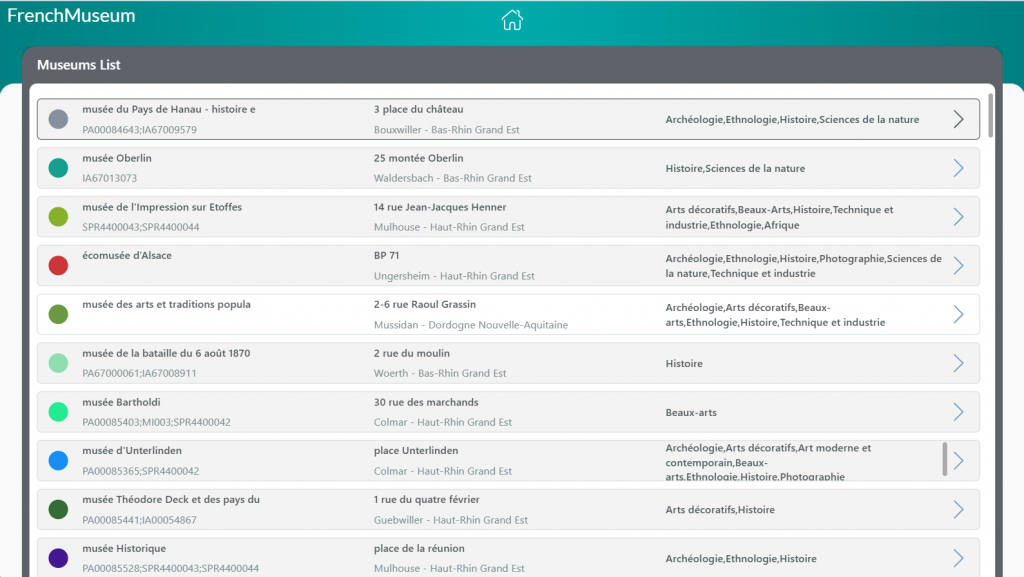Click chevron arrow for musée Oberlin
Image resolution: width=1024 pixels, height=577 pixels.
(958, 168)
